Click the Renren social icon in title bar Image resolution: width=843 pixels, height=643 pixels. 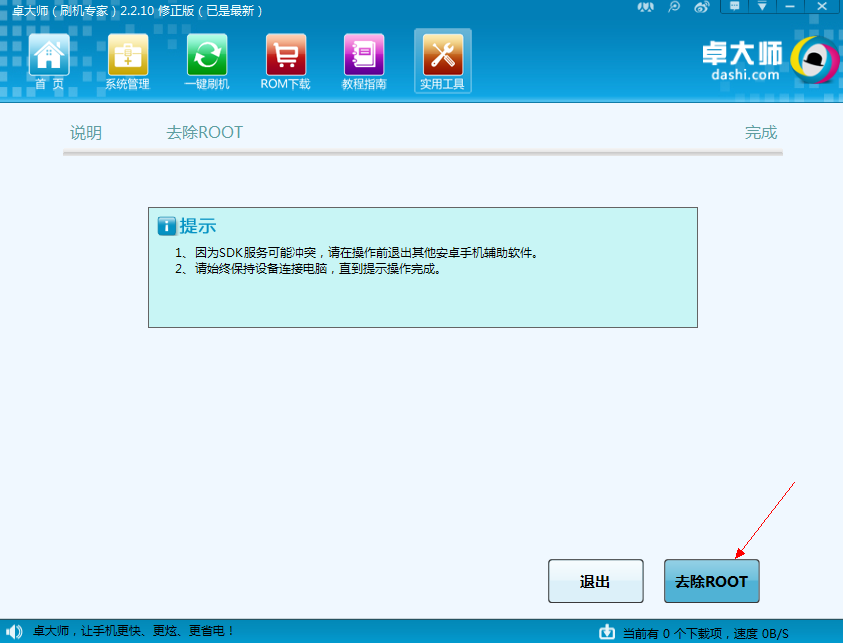click(647, 8)
